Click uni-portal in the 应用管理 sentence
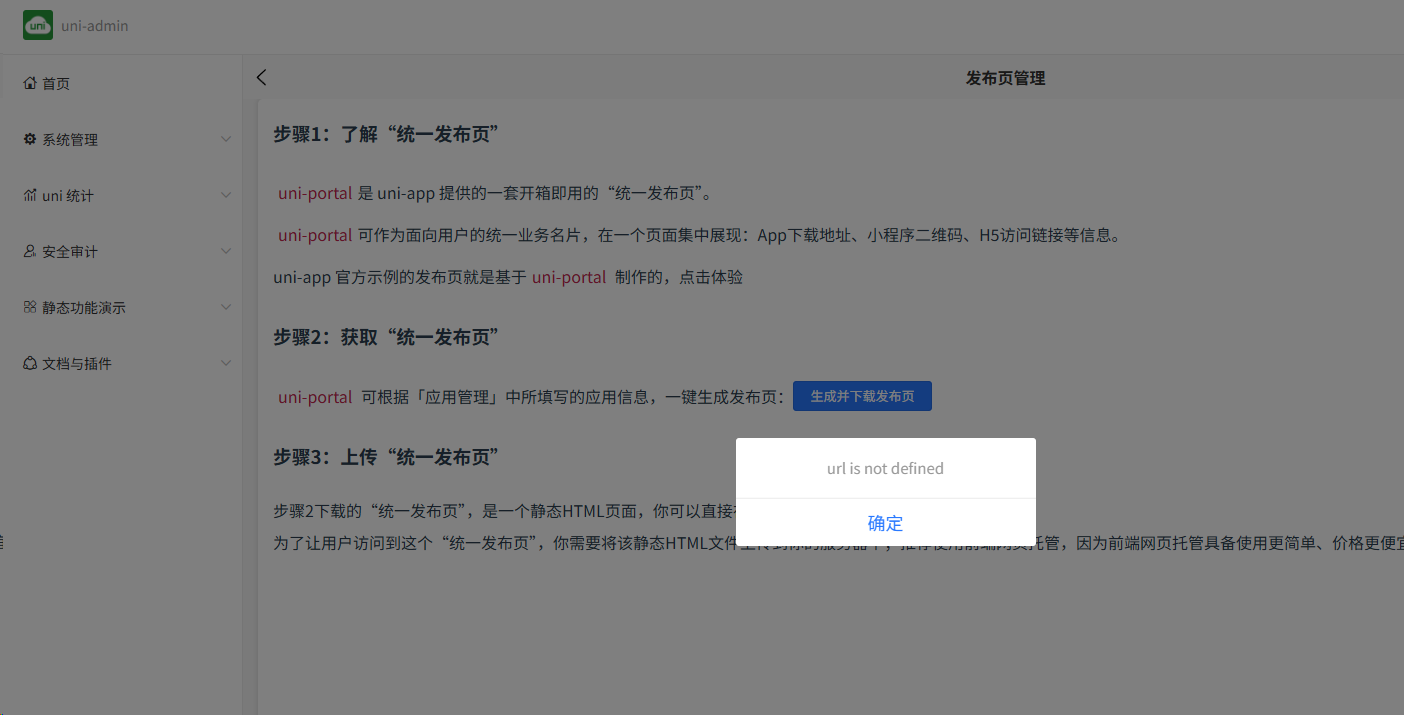Screen dimensions: 1404x715 (315, 397)
